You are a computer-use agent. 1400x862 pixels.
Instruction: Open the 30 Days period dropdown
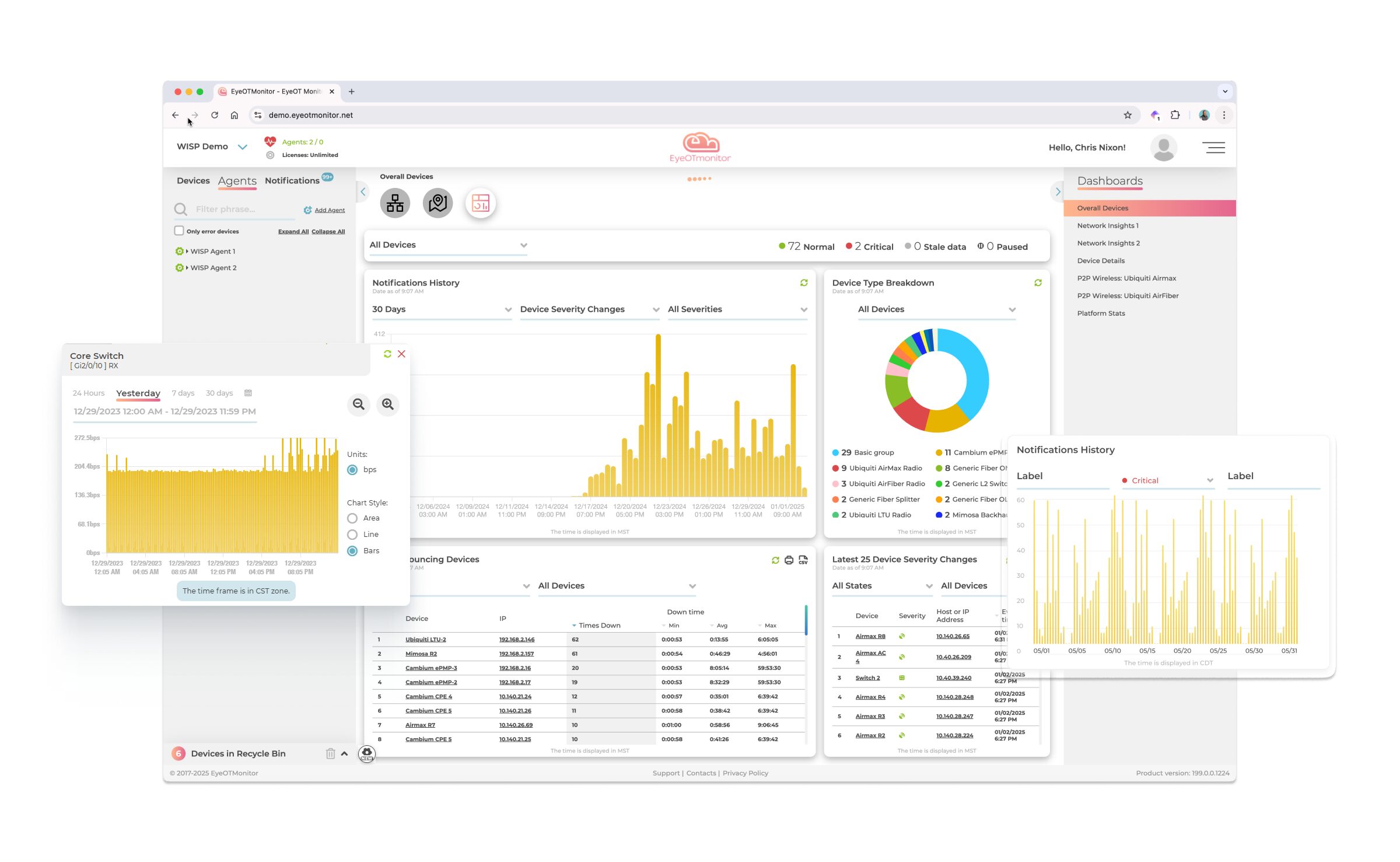[442, 309]
